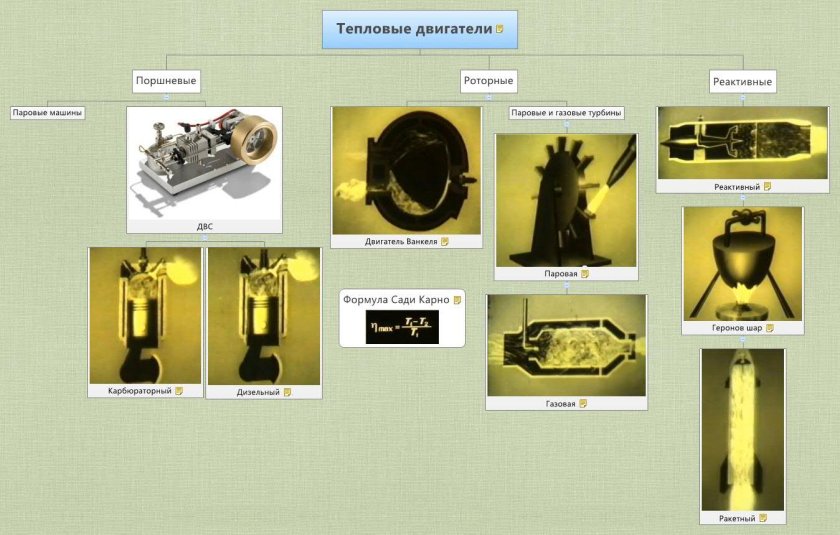This screenshot has height=535, width=840.
Task: Select the rocket image above Ракетный
Action: click(x=742, y=430)
